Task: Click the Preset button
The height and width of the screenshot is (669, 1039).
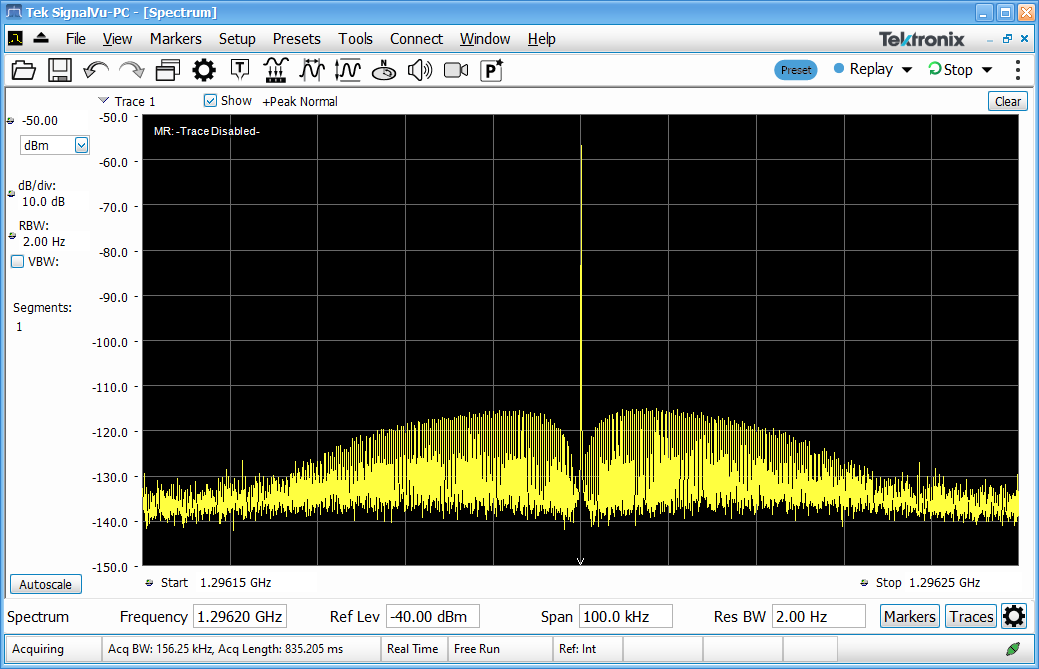Action: pos(796,70)
